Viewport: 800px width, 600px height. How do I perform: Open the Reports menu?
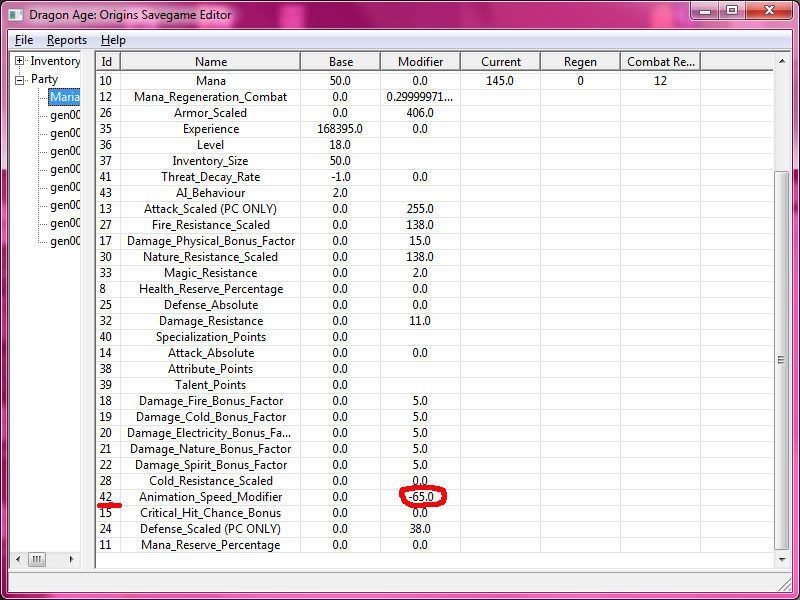tap(66, 40)
